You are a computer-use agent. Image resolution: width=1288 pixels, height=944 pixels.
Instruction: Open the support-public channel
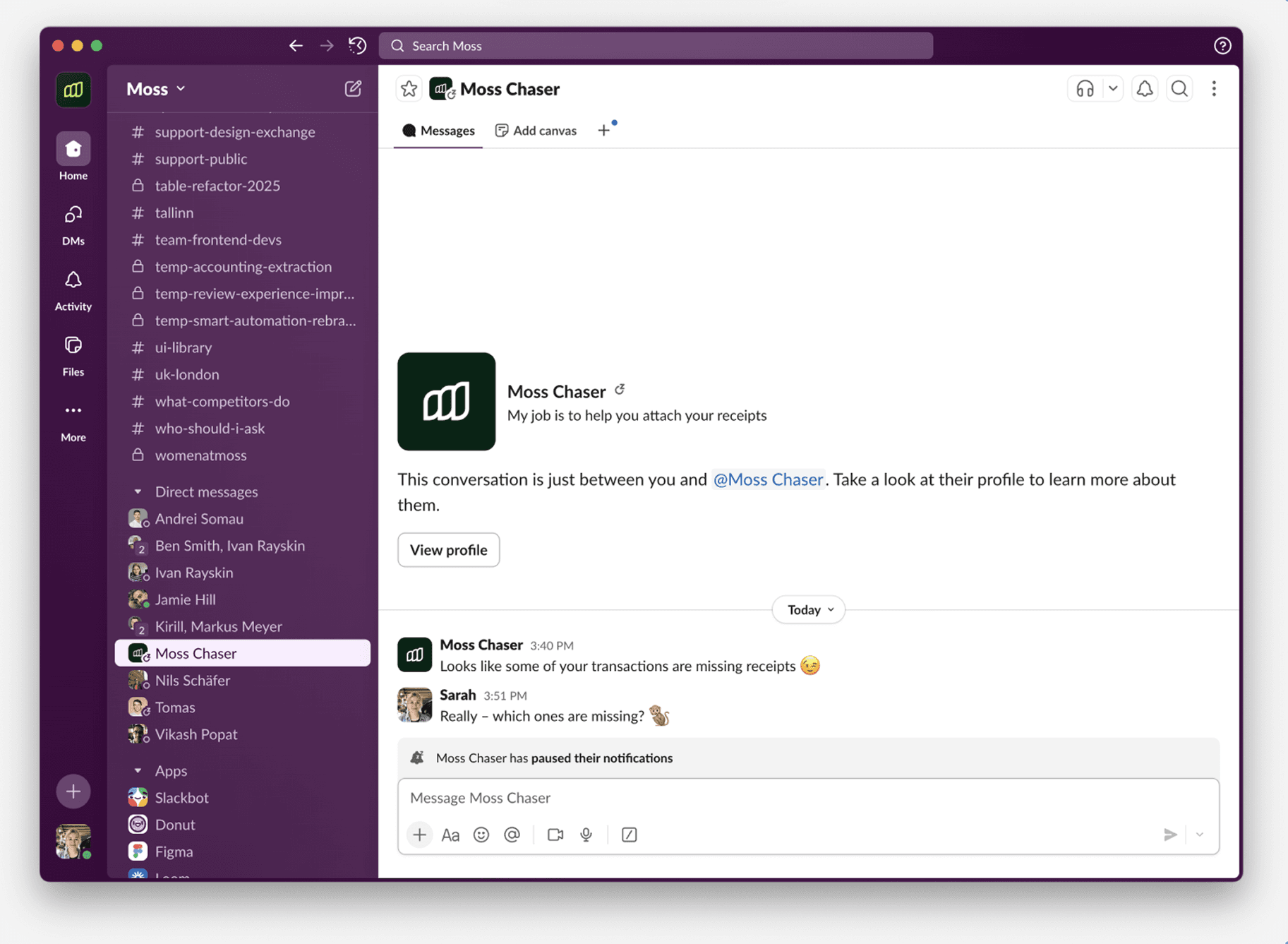(x=242, y=159)
